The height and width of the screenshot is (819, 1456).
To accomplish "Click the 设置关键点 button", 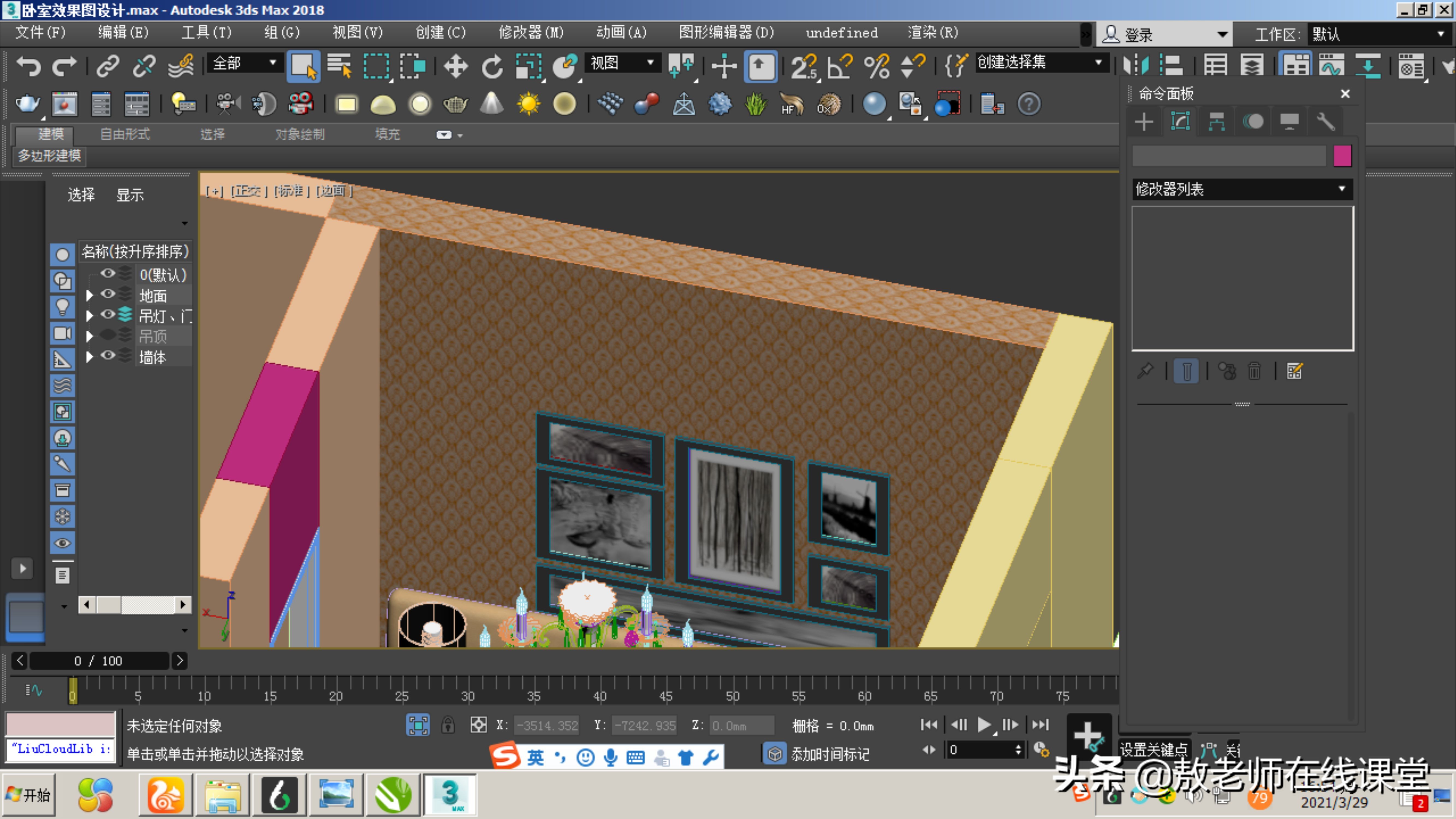I will [1153, 749].
